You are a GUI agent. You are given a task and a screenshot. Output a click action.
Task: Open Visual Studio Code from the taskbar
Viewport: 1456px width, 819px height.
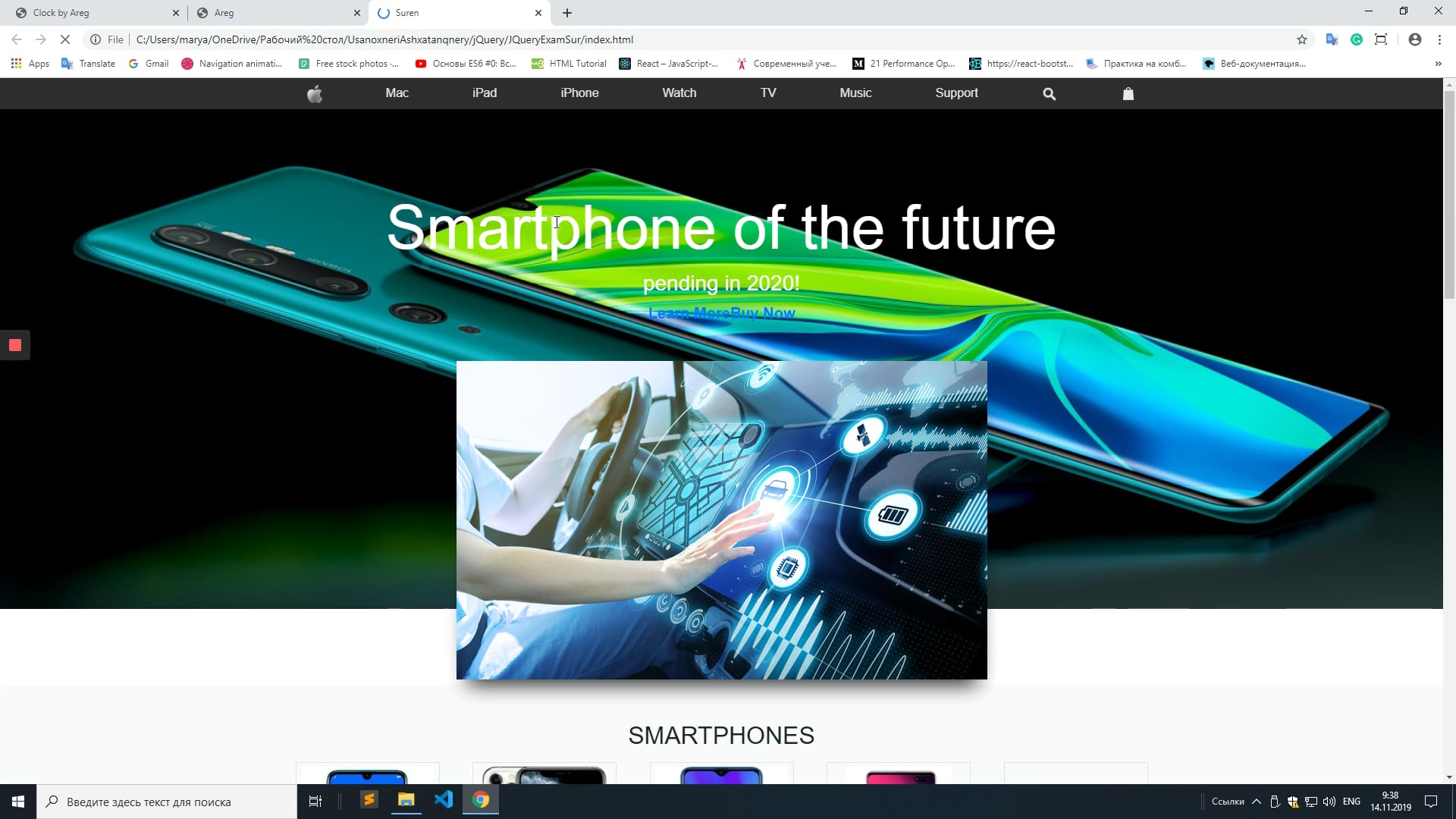point(444,800)
